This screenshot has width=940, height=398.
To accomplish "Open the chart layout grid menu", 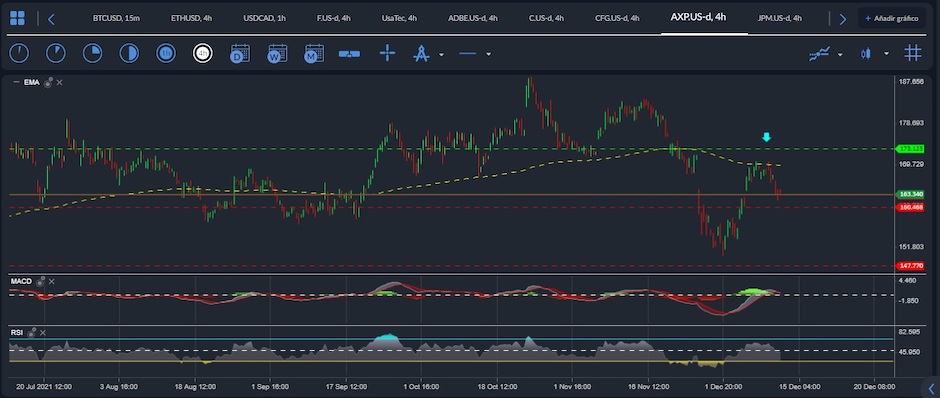I will (x=17, y=19).
